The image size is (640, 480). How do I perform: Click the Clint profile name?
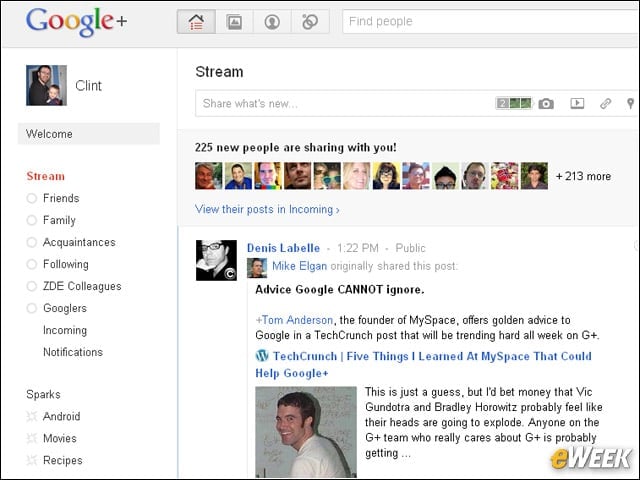coord(88,86)
